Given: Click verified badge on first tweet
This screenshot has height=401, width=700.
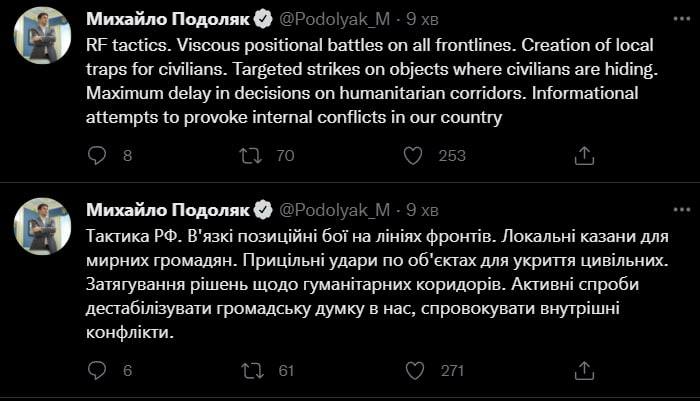Looking at the screenshot, I should click(x=263, y=19).
